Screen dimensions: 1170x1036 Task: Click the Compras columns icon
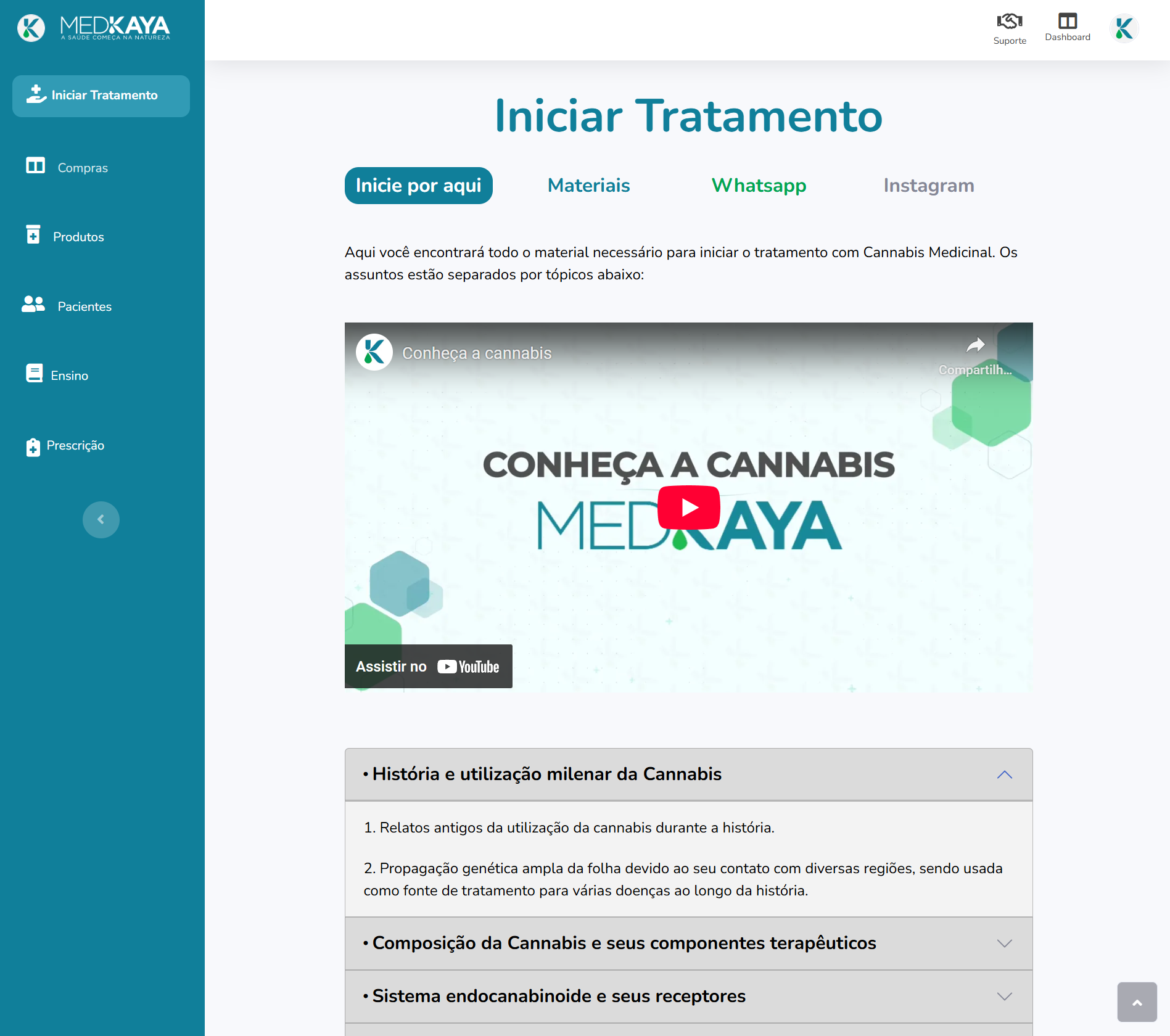click(x=35, y=166)
